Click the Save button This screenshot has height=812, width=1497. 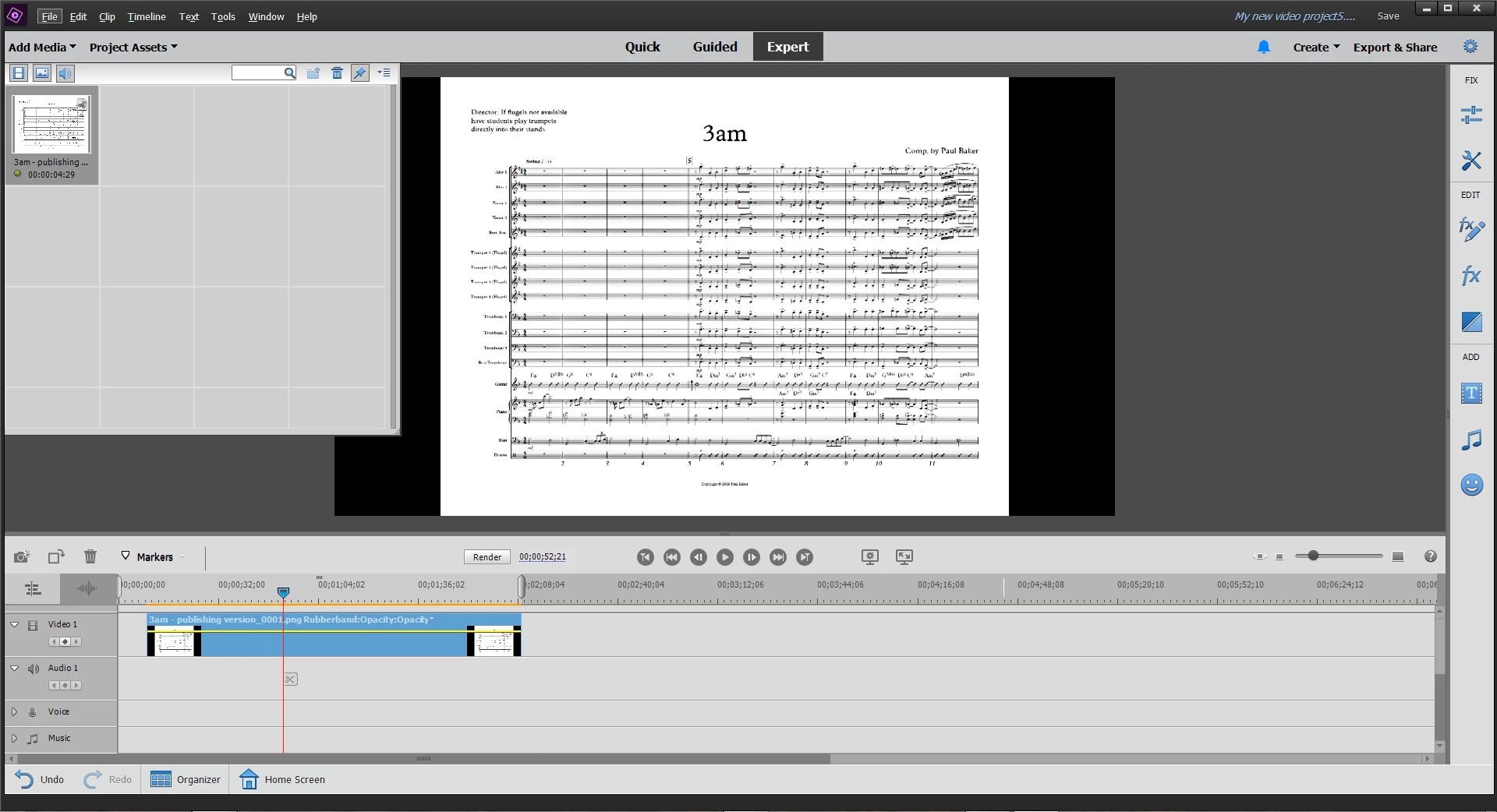click(x=1388, y=16)
